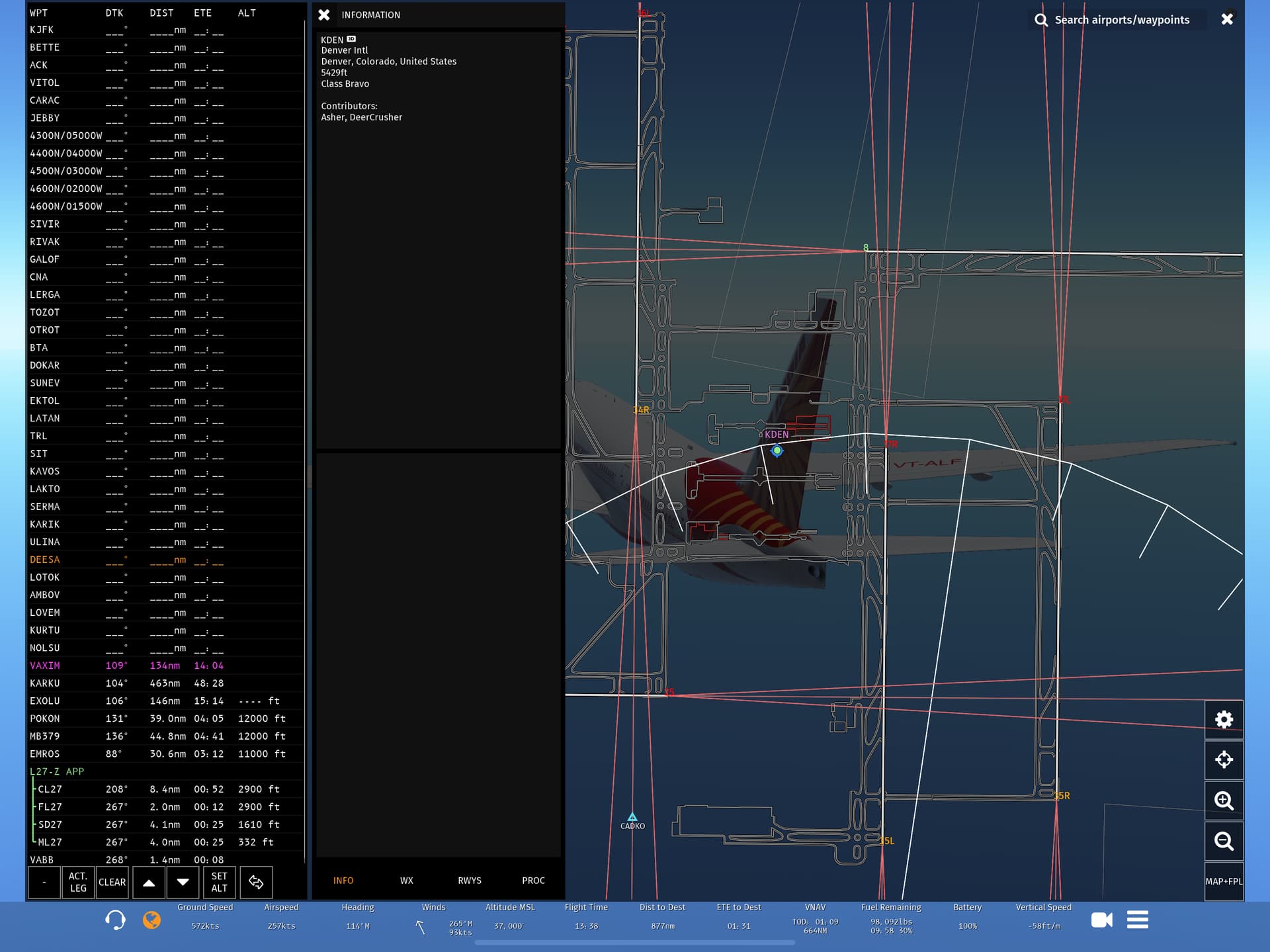1270x952 pixels.
Task: Open the PROC tab
Action: click(533, 881)
